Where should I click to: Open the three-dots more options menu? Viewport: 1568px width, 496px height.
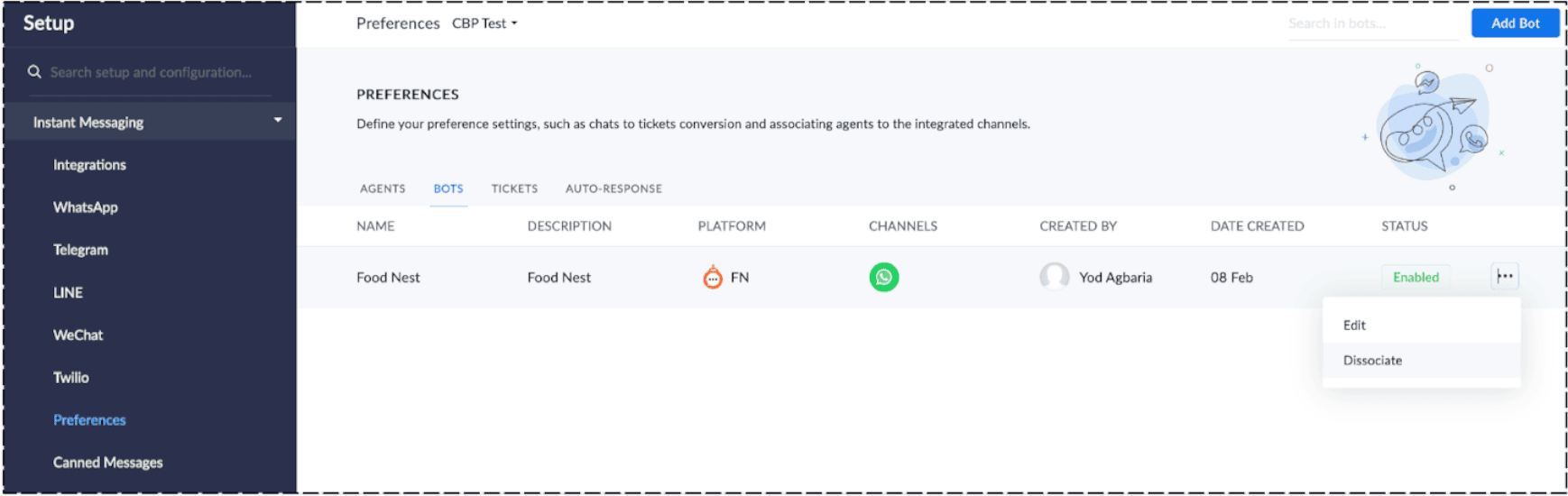[x=1504, y=277]
